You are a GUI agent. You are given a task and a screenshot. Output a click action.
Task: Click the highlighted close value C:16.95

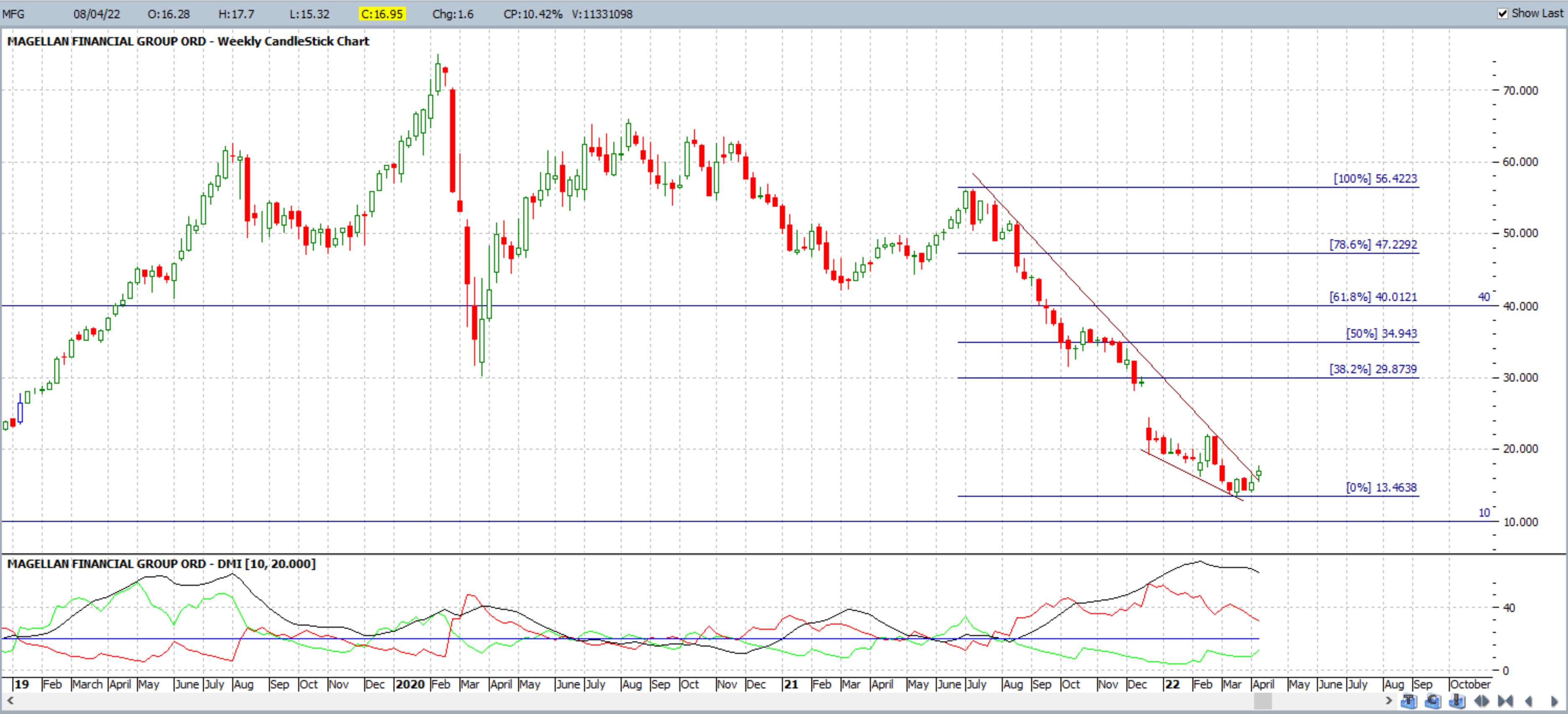[x=382, y=14]
